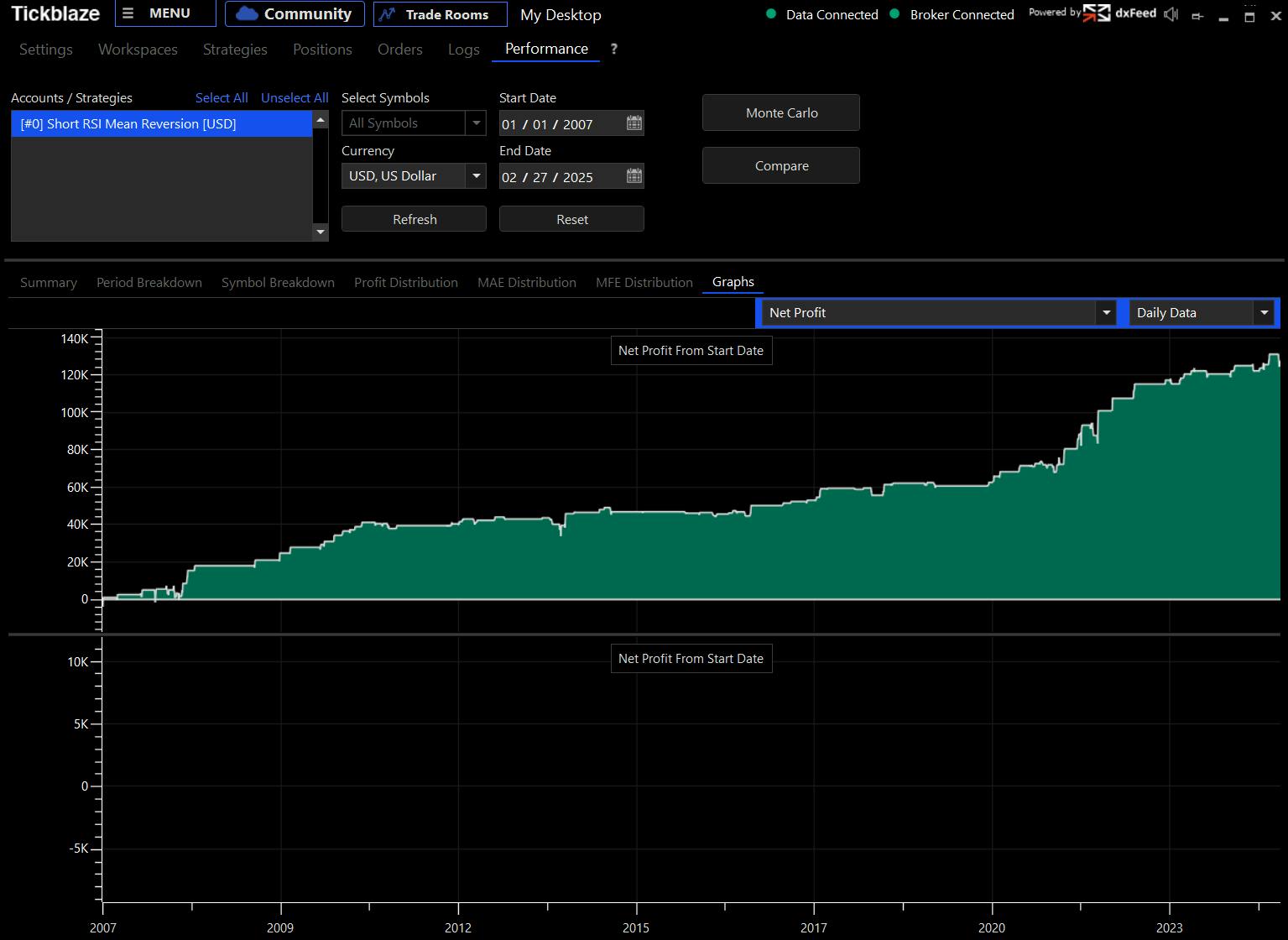Open Trade Rooms
The height and width of the screenshot is (940, 1288).
click(x=440, y=14)
